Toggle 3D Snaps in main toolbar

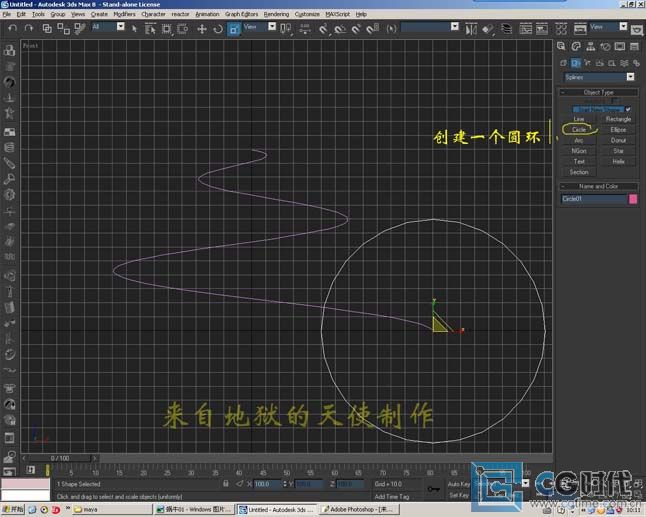coord(324,29)
